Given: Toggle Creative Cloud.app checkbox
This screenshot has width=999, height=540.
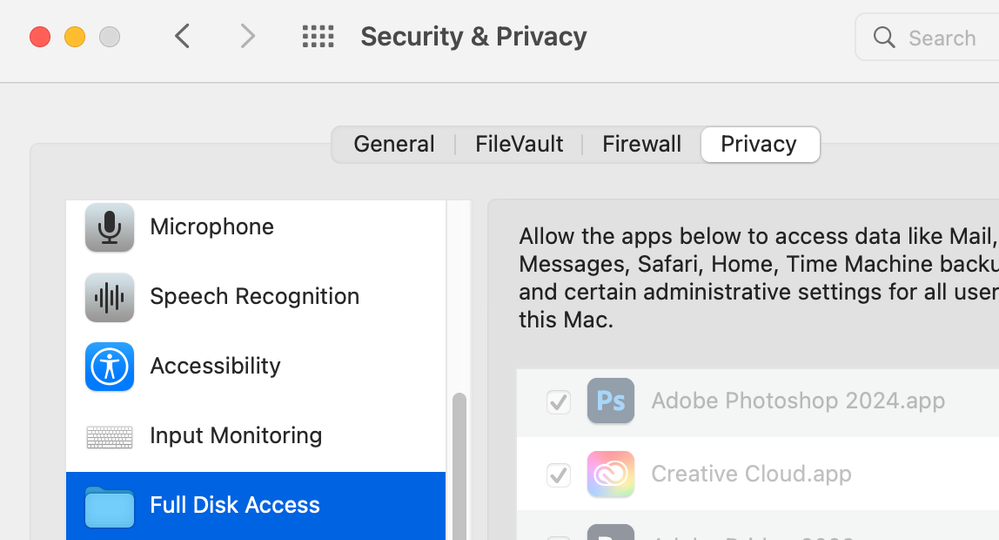Looking at the screenshot, I should tap(558, 475).
